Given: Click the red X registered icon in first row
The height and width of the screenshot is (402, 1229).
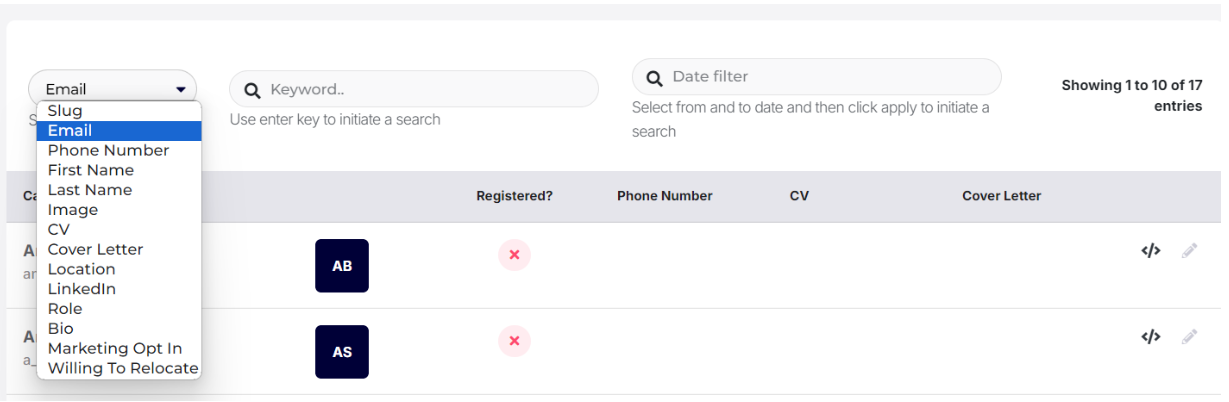Looking at the screenshot, I should click(514, 255).
